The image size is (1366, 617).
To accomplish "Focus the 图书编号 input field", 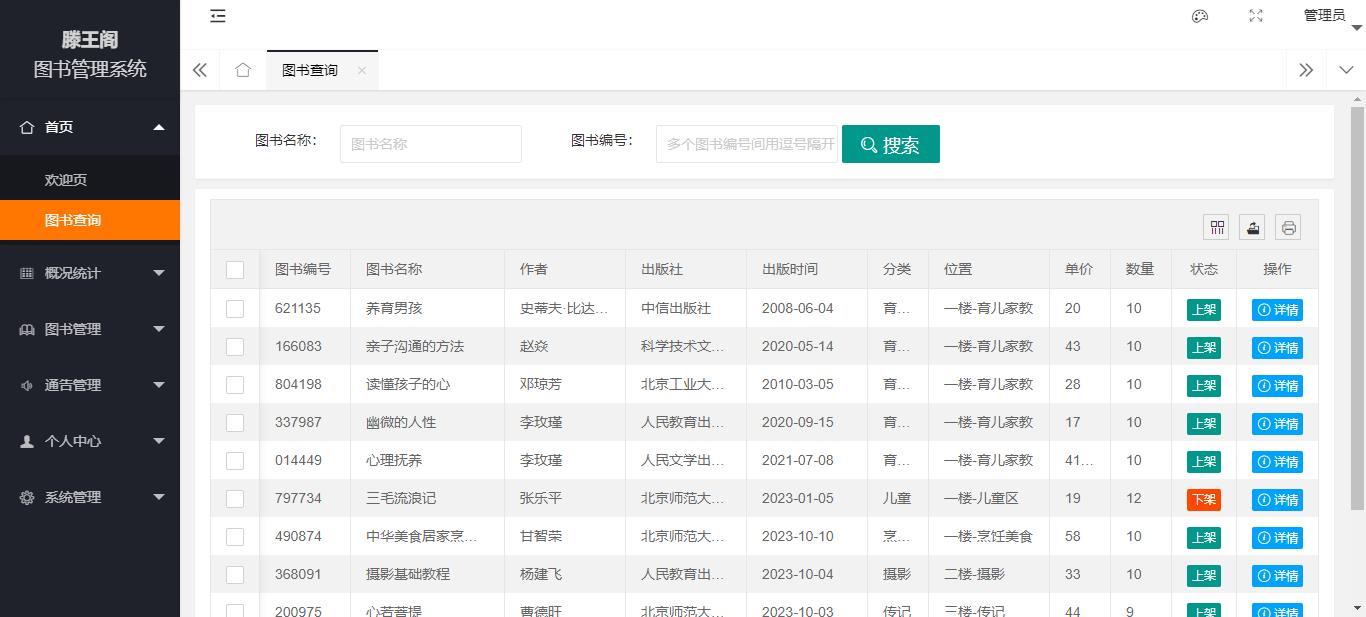I will pos(747,144).
